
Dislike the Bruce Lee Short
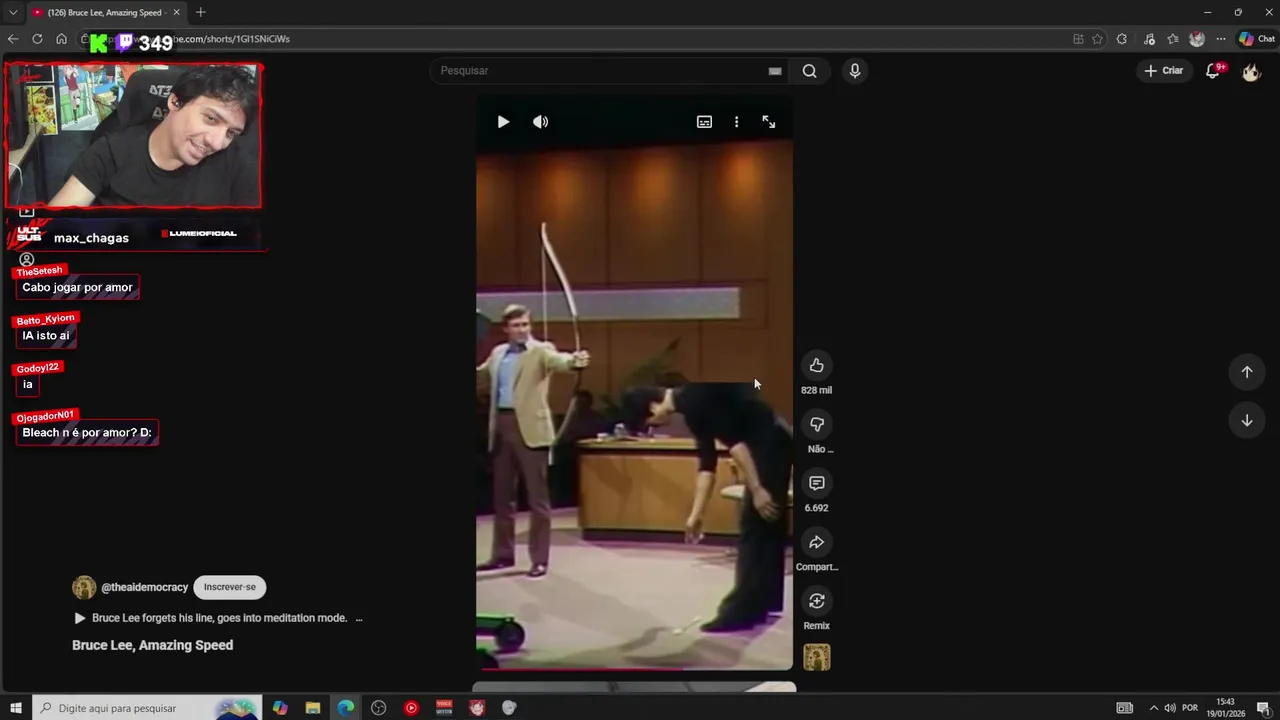click(816, 424)
